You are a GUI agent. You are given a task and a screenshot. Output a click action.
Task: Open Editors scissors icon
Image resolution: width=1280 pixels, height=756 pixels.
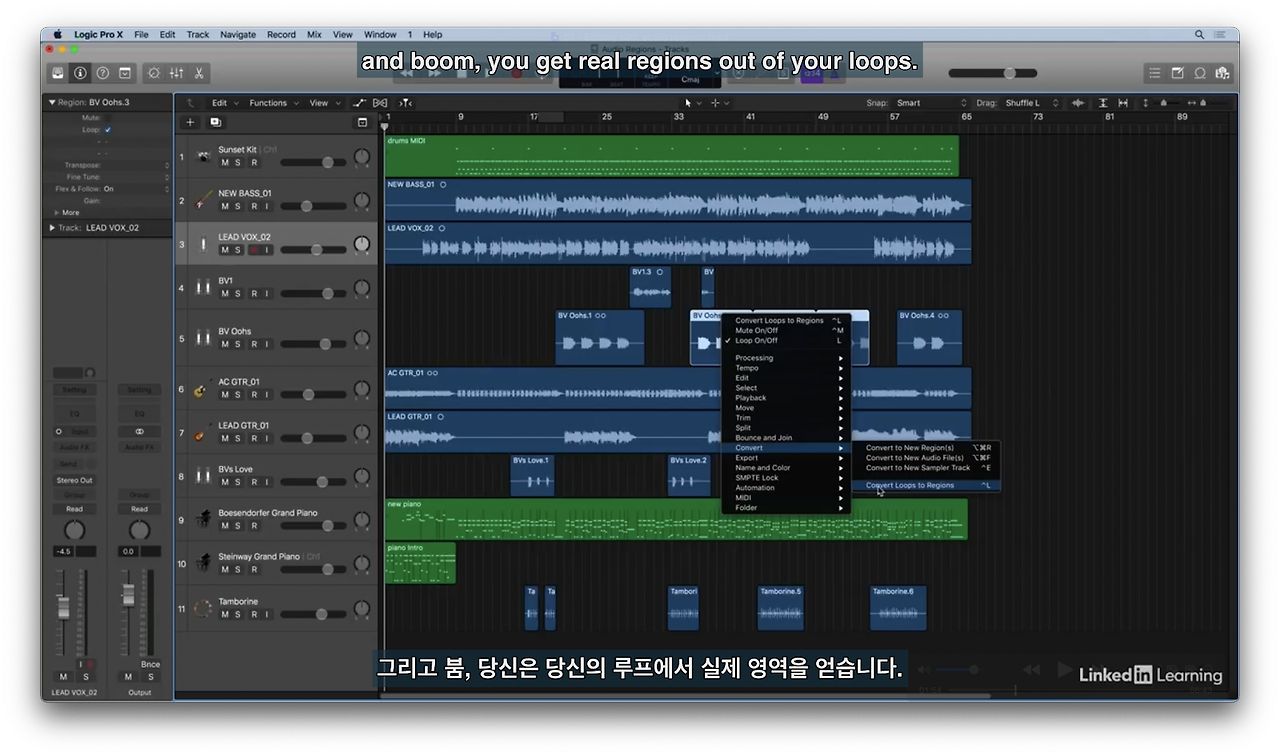click(x=199, y=73)
